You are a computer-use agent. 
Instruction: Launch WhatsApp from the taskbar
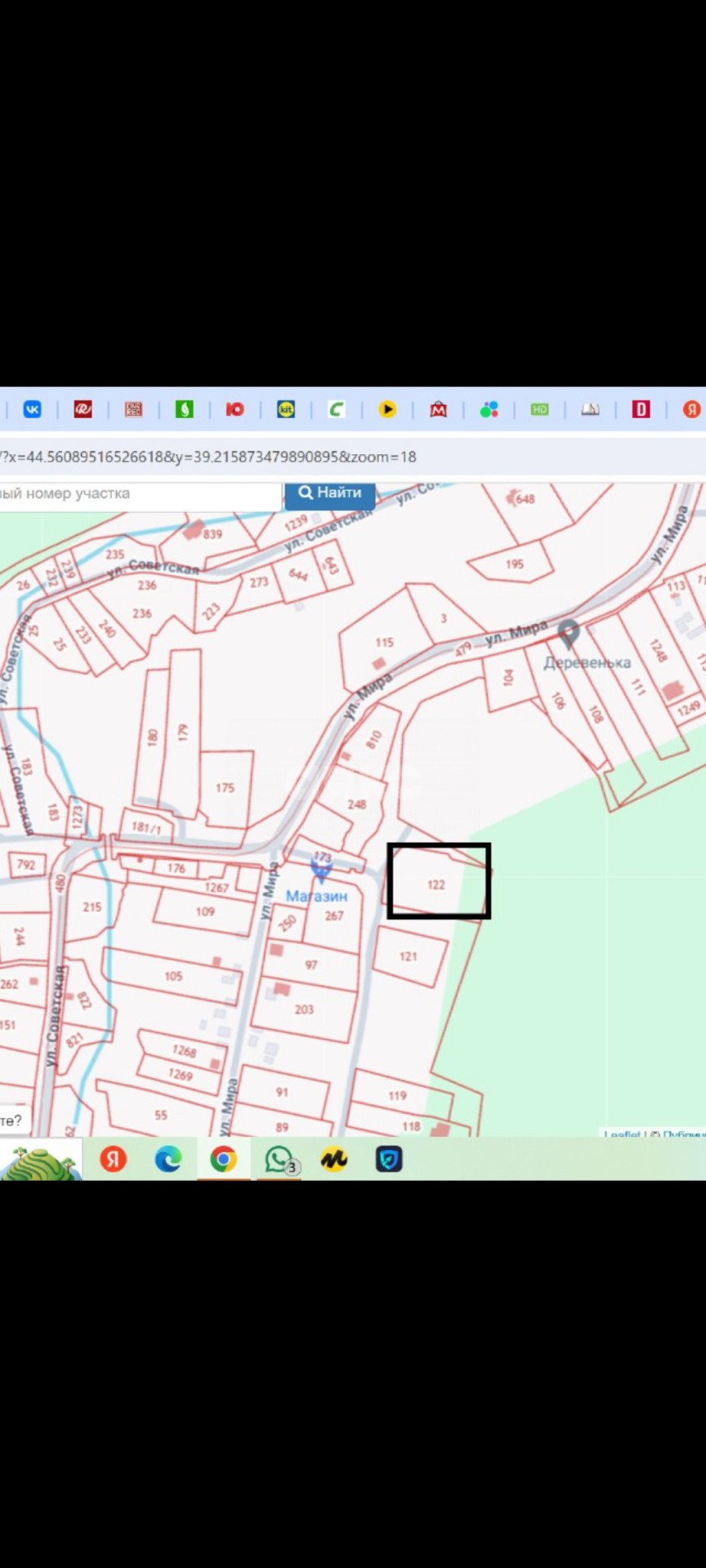click(278, 1159)
